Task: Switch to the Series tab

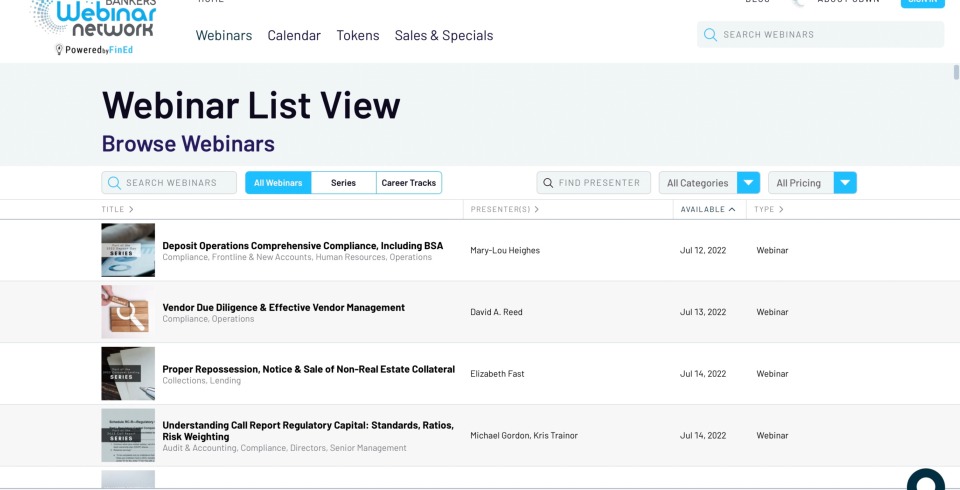Action: coord(343,183)
